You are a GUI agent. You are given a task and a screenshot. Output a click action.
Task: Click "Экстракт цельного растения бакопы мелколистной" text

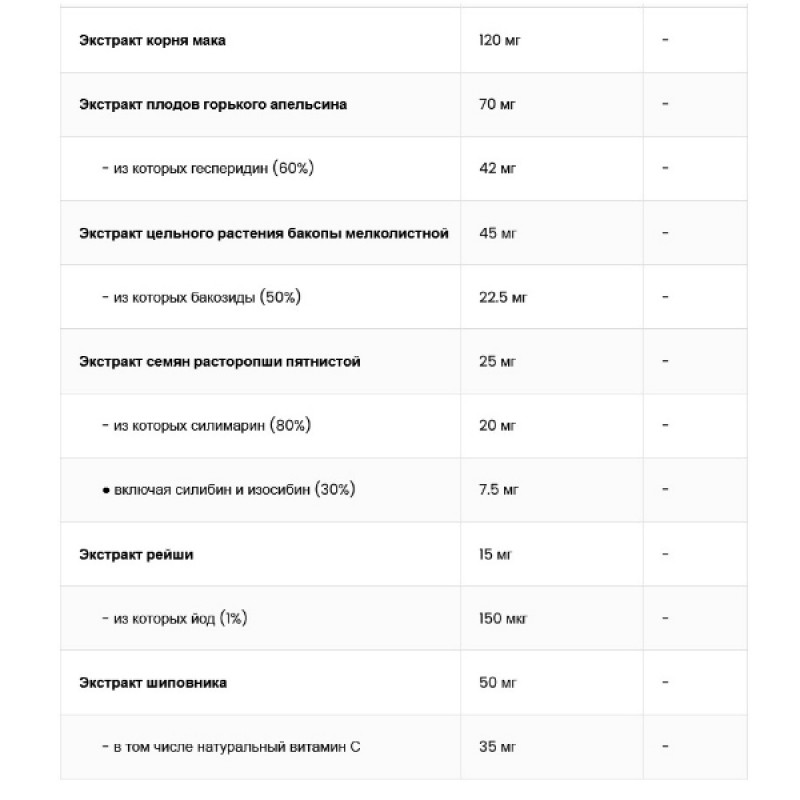click(263, 233)
